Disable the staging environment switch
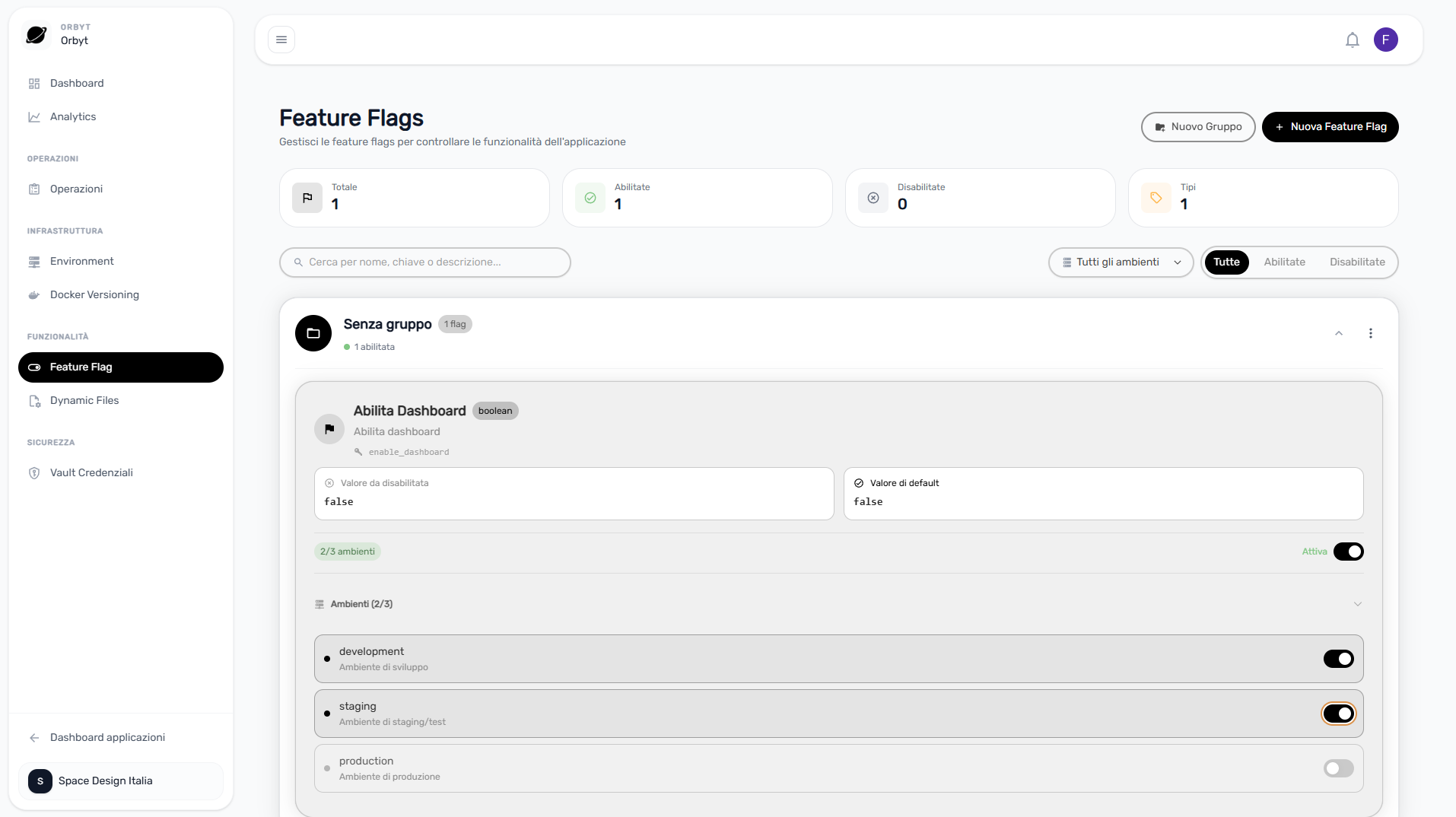The image size is (1456, 817). pos(1338,714)
